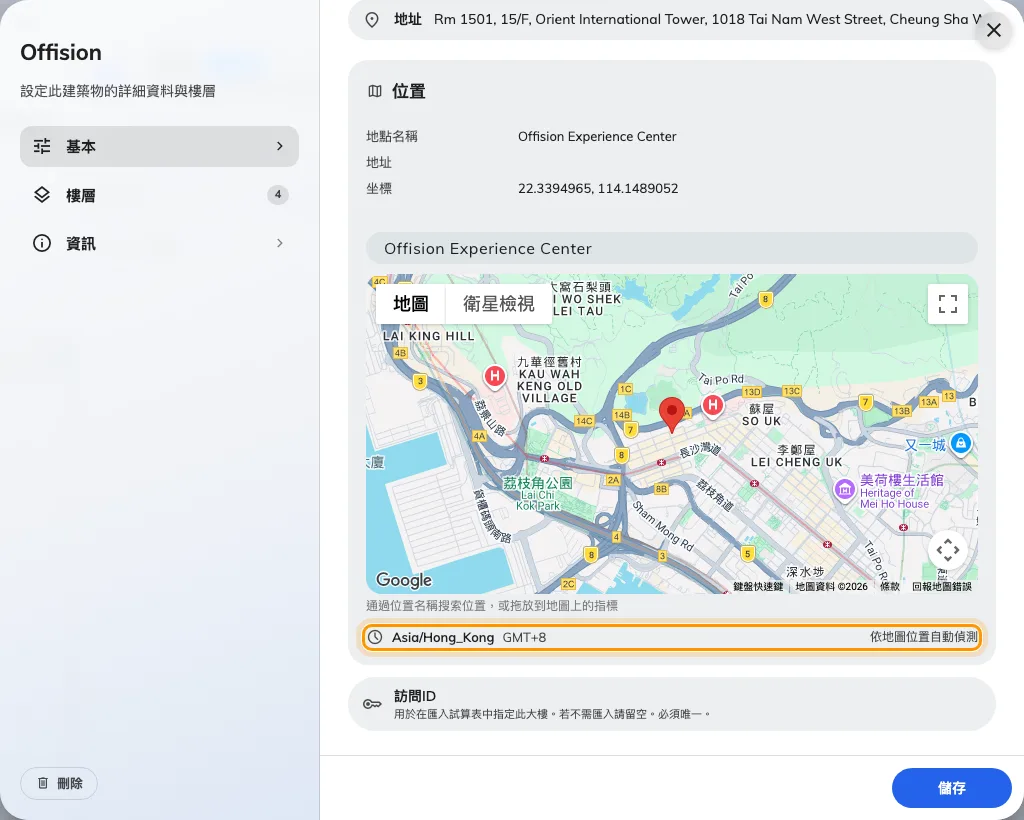Click the layers icon beside 樓層
Viewport: 1024px width, 820px height.
point(42,195)
